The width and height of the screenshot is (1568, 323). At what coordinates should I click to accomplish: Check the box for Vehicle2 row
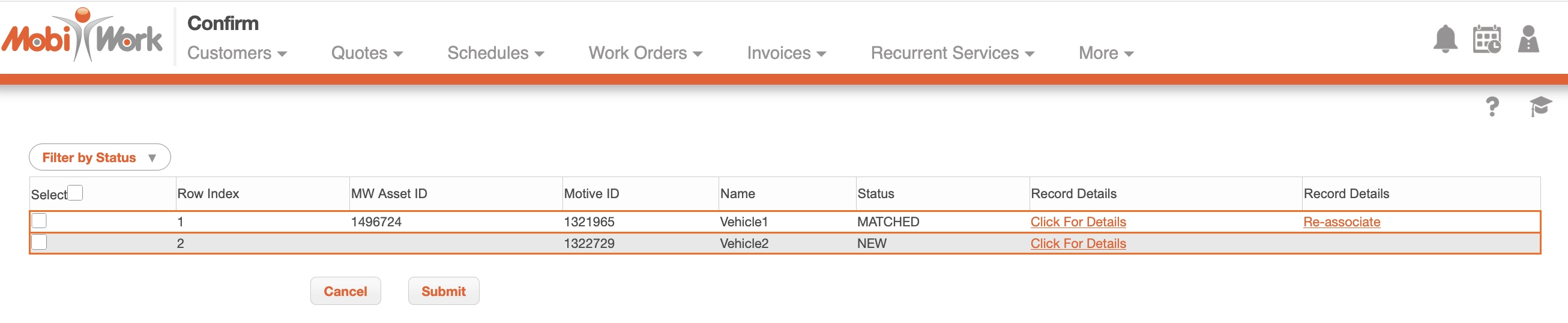click(x=39, y=242)
